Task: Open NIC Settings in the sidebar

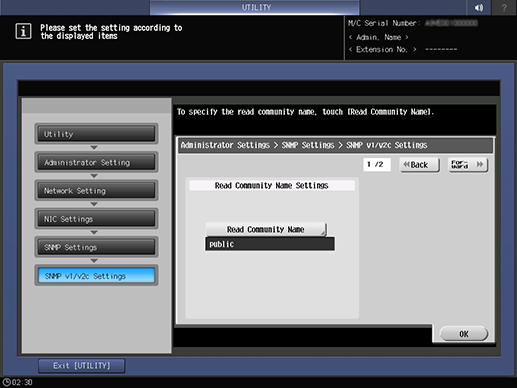Action: (x=96, y=219)
